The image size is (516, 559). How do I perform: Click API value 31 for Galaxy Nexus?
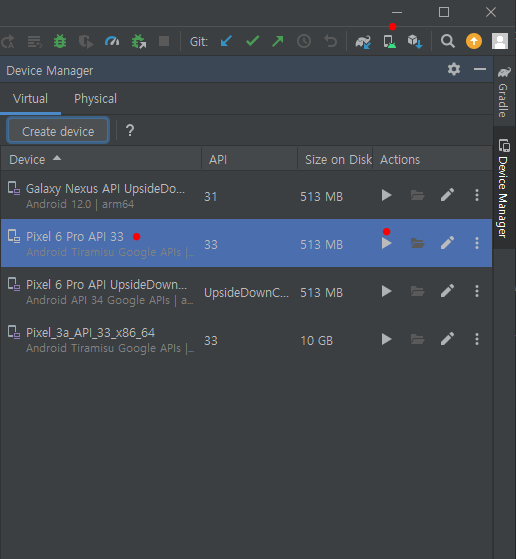210,196
